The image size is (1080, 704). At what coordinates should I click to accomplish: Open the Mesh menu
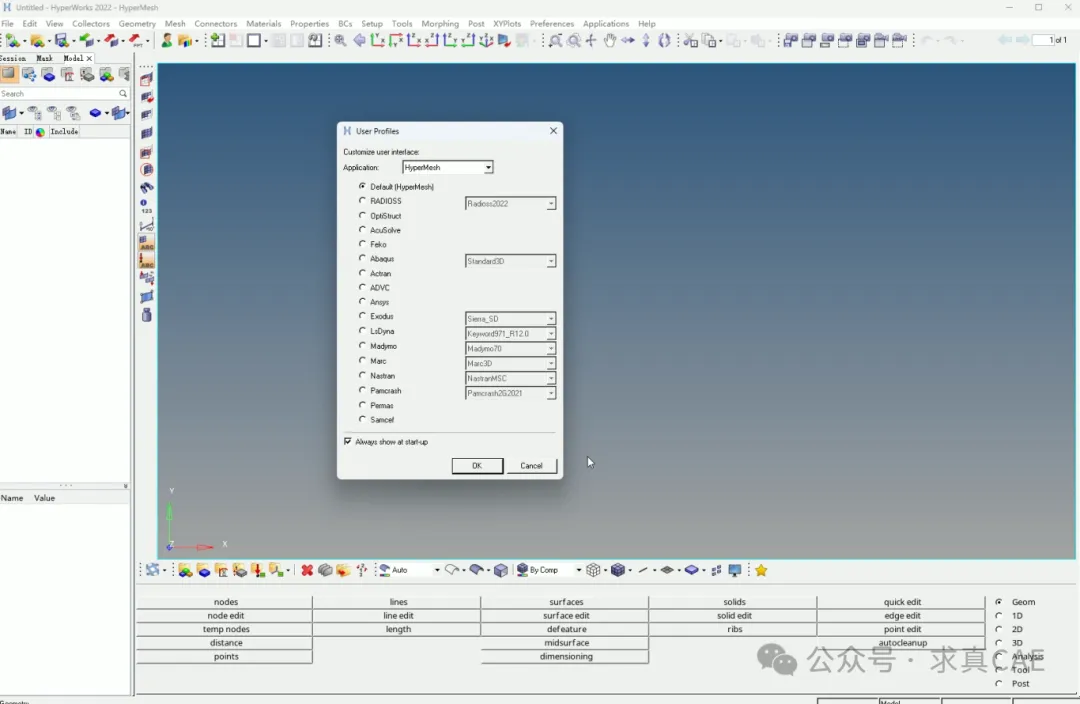tap(175, 23)
